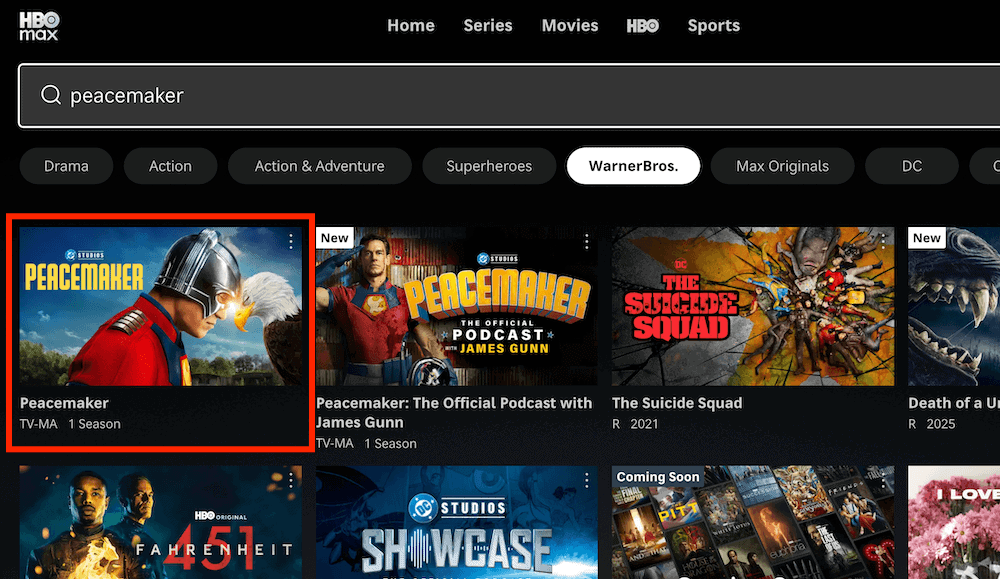Image resolution: width=1000 pixels, height=579 pixels.
Task: Apply the DC filter chip
Action: click(912, 166)
